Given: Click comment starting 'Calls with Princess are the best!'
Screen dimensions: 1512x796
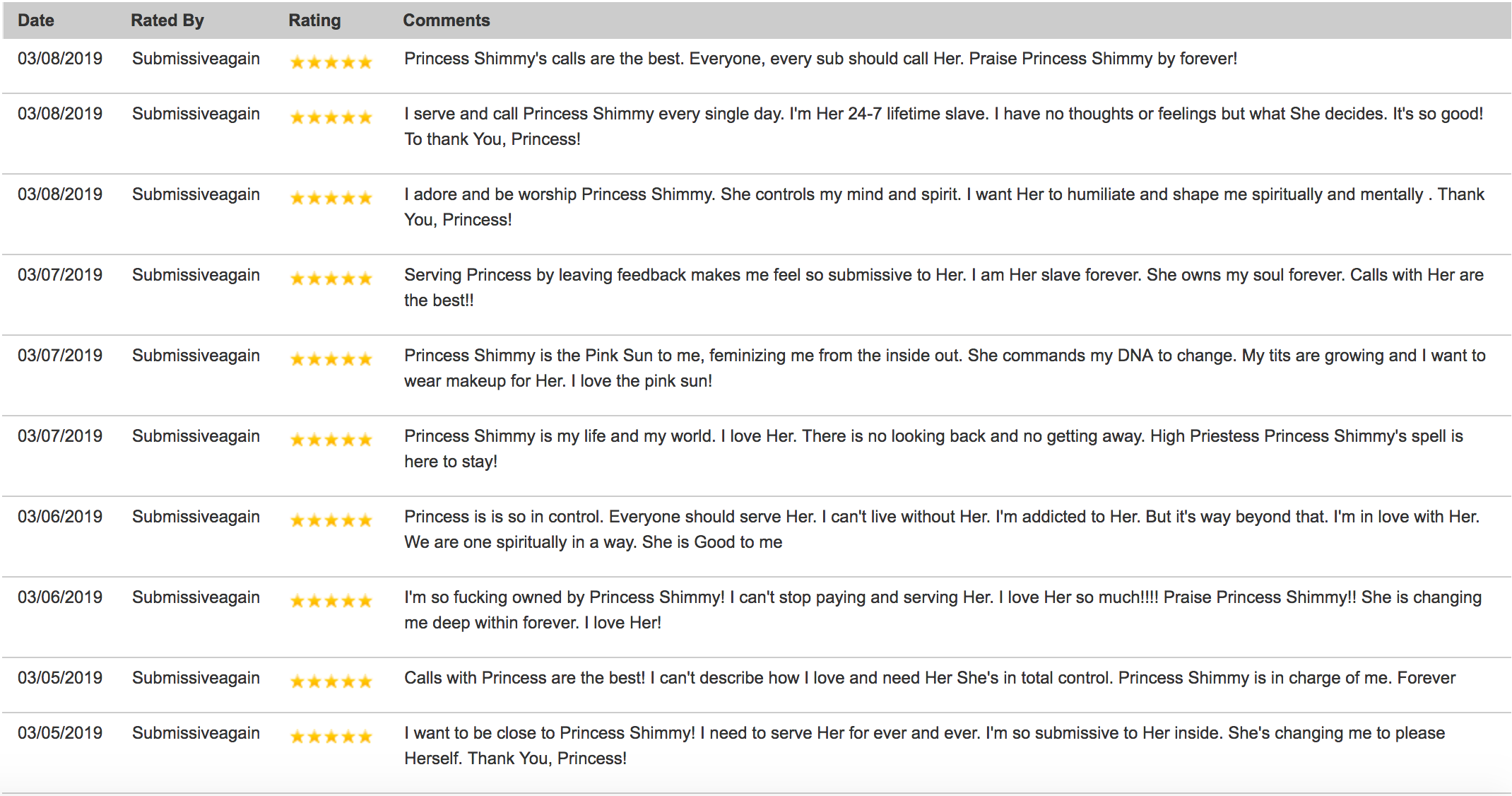Looking at the screenshot, I should click(x=930, y=679).
